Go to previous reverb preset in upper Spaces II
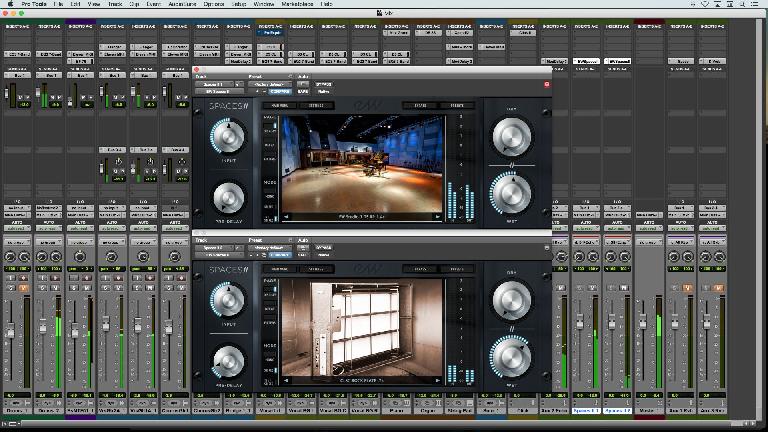Screen dimensions: 768x432 pos(286,216)
